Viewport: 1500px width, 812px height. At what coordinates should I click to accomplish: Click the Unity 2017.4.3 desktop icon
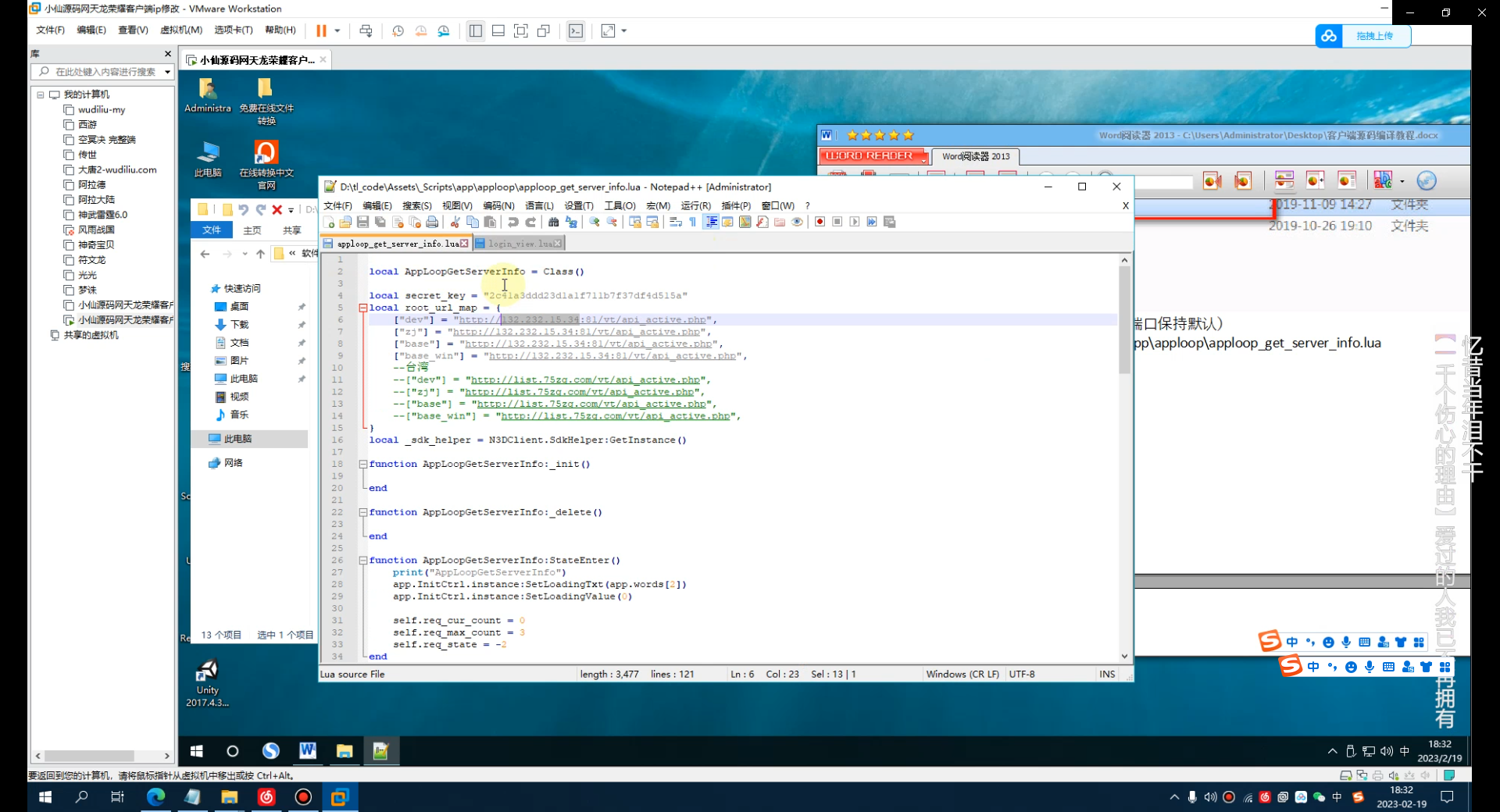pyautogui.click(x=207, y=683)
